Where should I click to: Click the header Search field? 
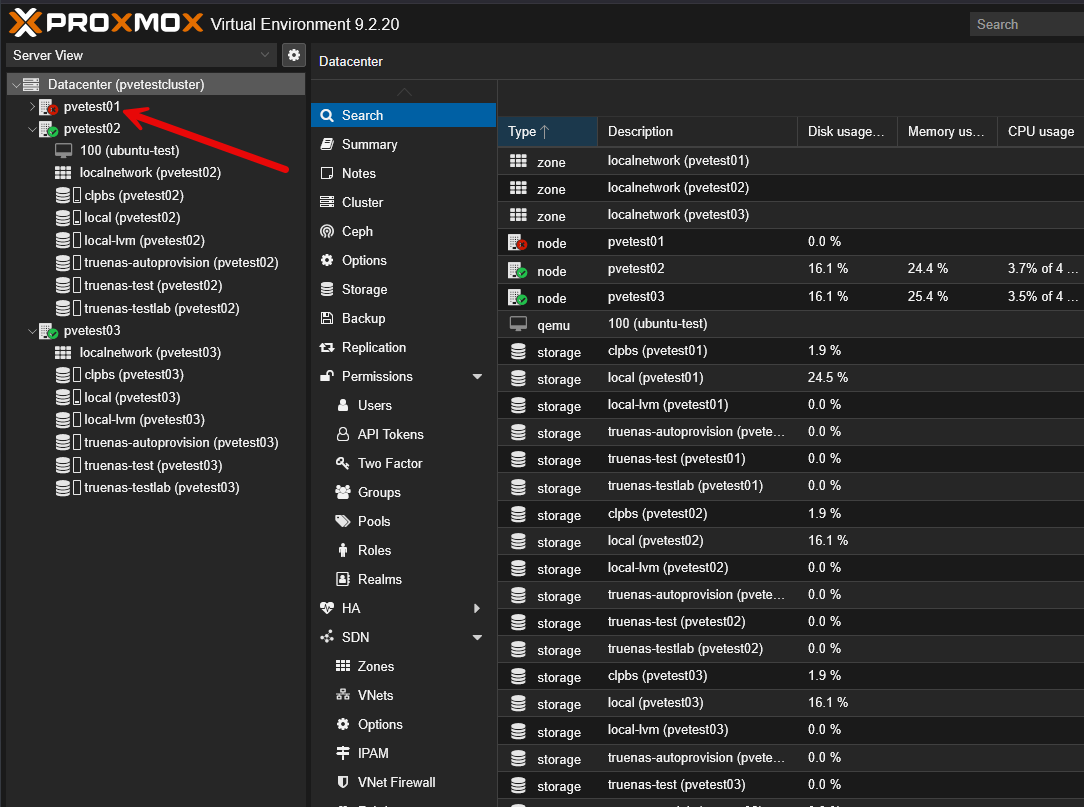point(1027,24)
